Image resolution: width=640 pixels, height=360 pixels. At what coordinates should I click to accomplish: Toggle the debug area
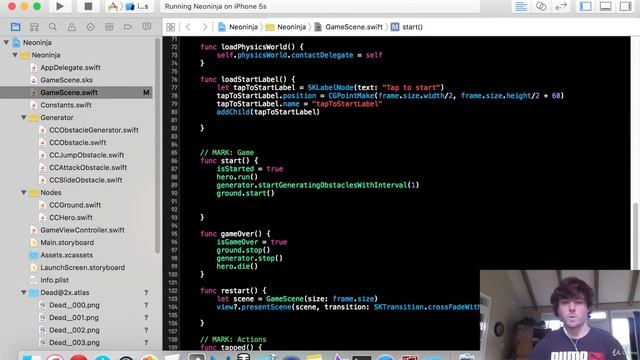[x=606, y=6]
